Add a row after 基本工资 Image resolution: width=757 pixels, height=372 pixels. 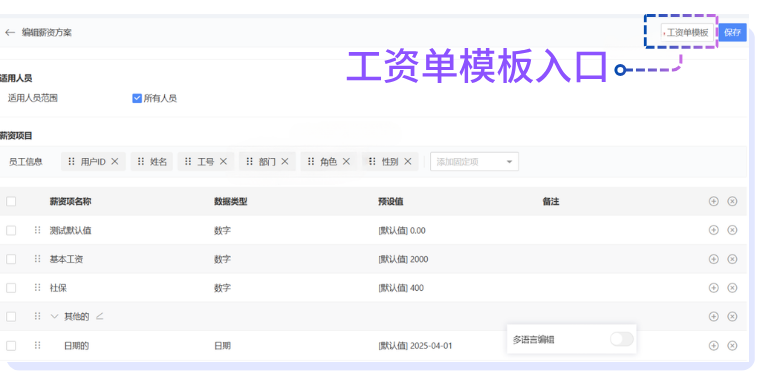tap(714, 259)
